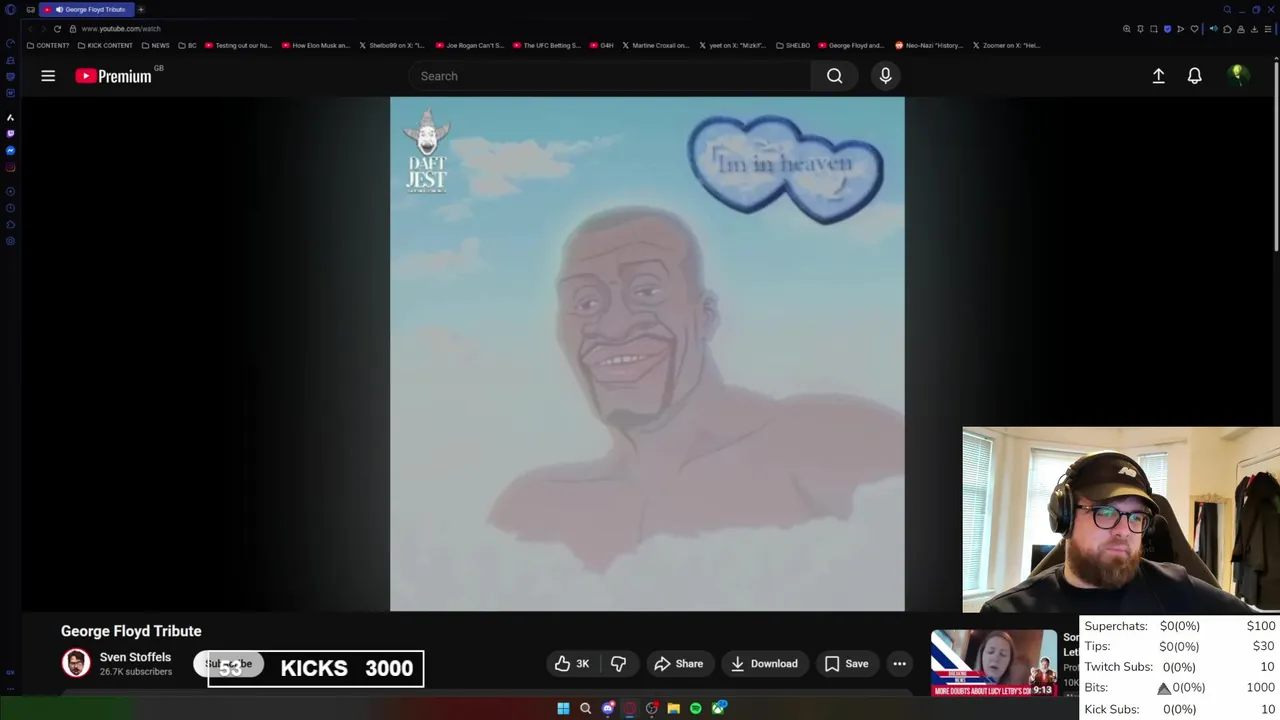Image resolution: width=1280 pixels, height=720 pixels.
Task: Open the YouTube guide hamburger menu
Action: point(47,76)
